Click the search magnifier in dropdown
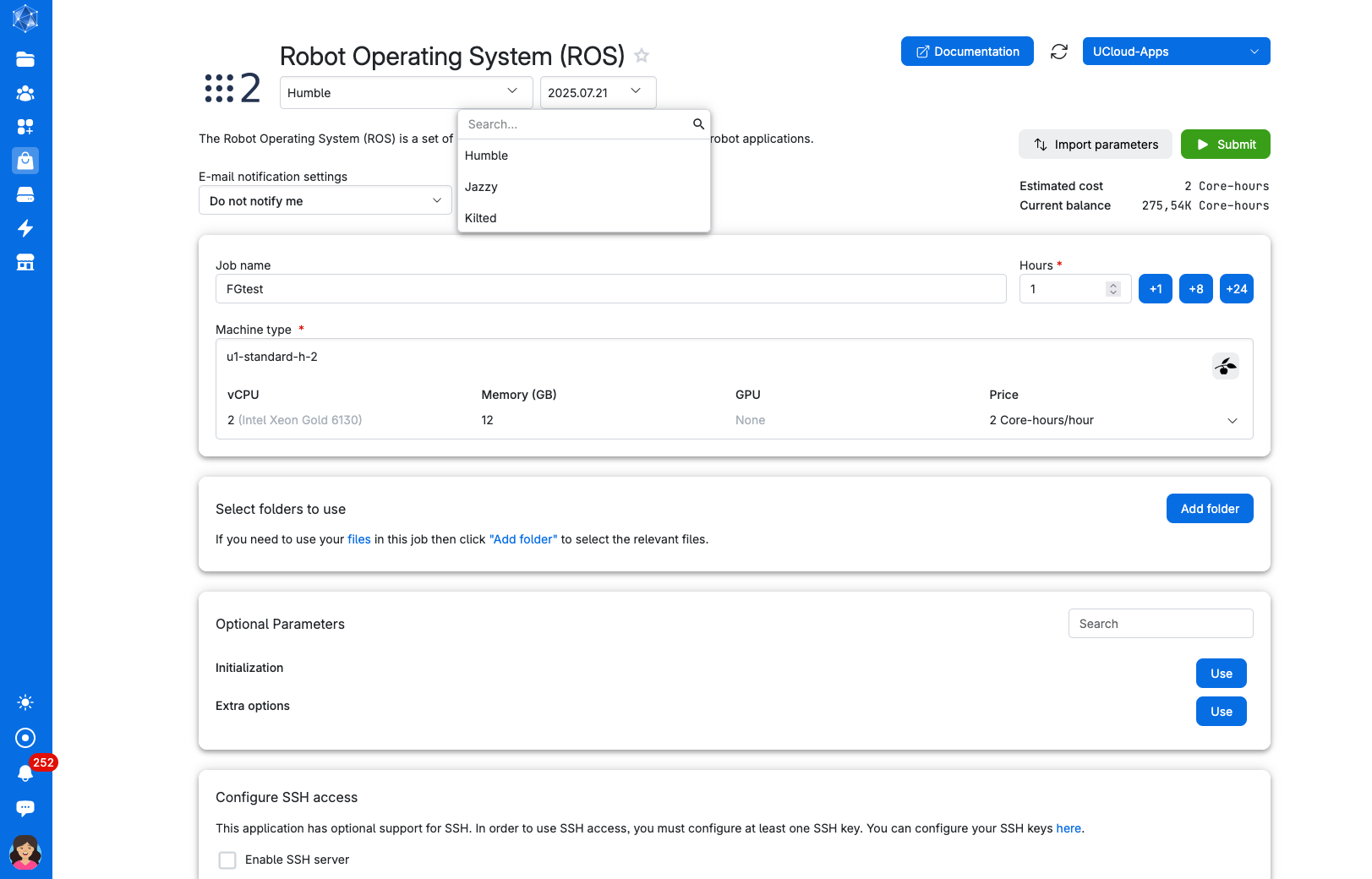The height and width of the screenshot is (879, 1372). (698, 124)
